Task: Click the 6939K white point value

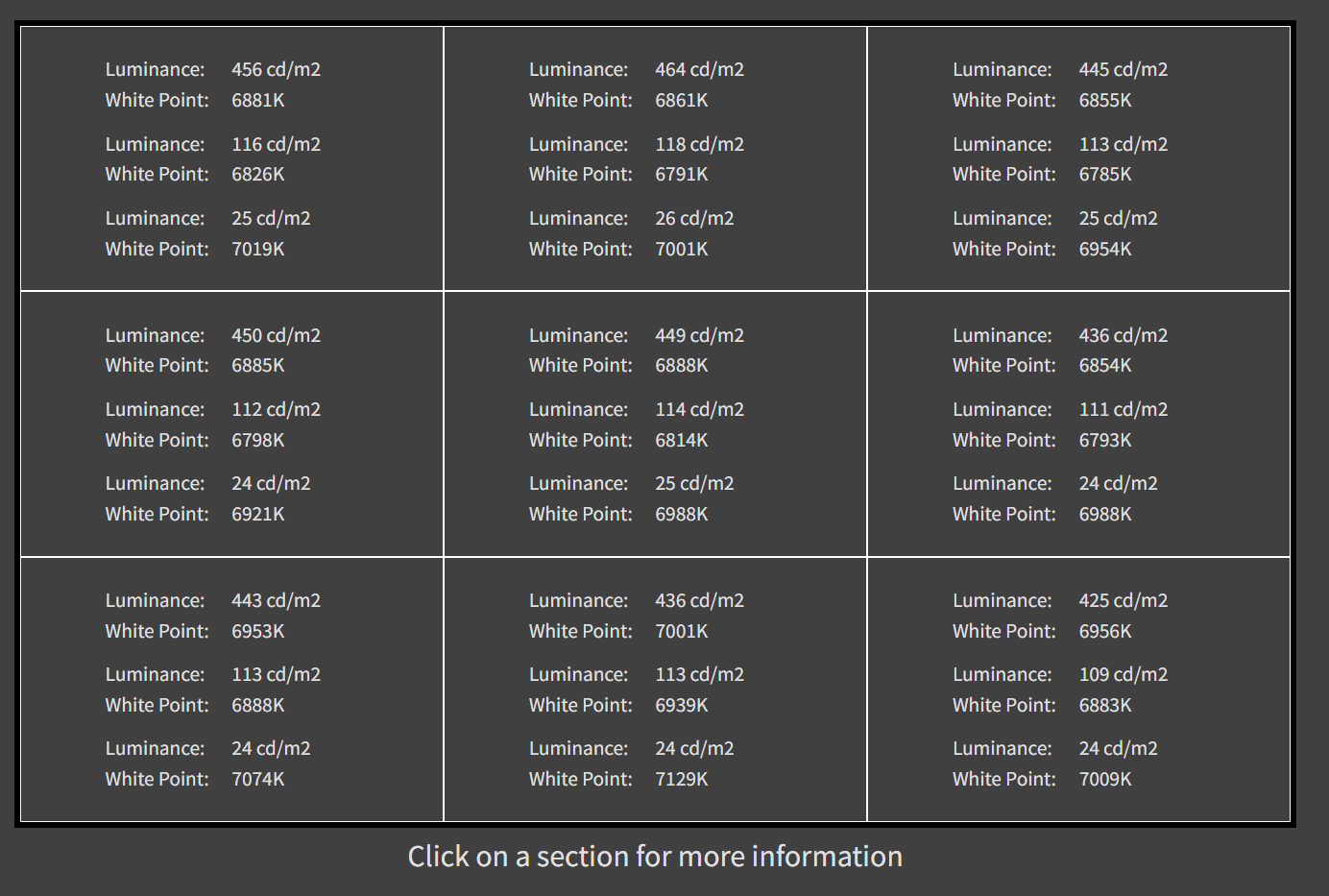Action: click(x=682, y=705)
